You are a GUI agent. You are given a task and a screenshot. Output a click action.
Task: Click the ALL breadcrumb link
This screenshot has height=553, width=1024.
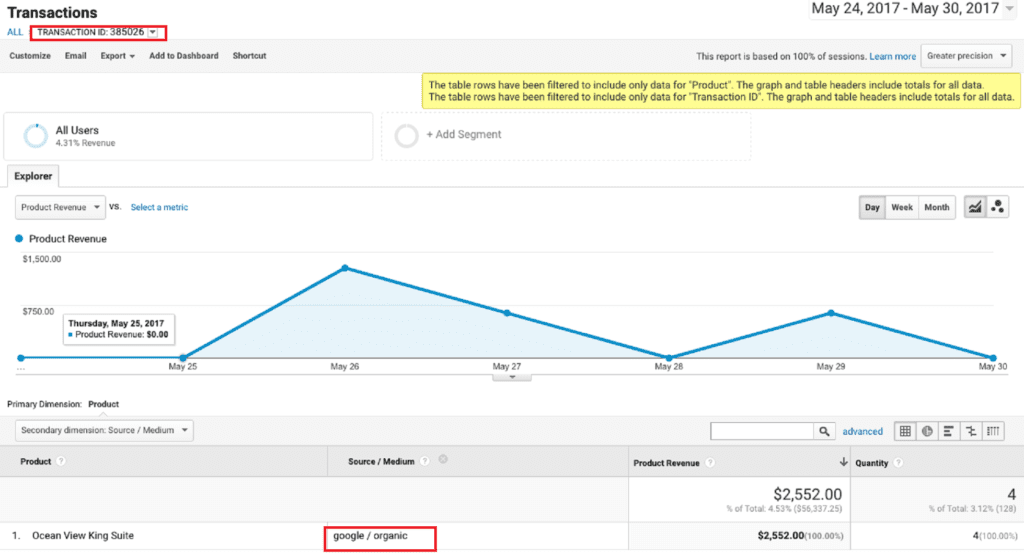[15, 32]
